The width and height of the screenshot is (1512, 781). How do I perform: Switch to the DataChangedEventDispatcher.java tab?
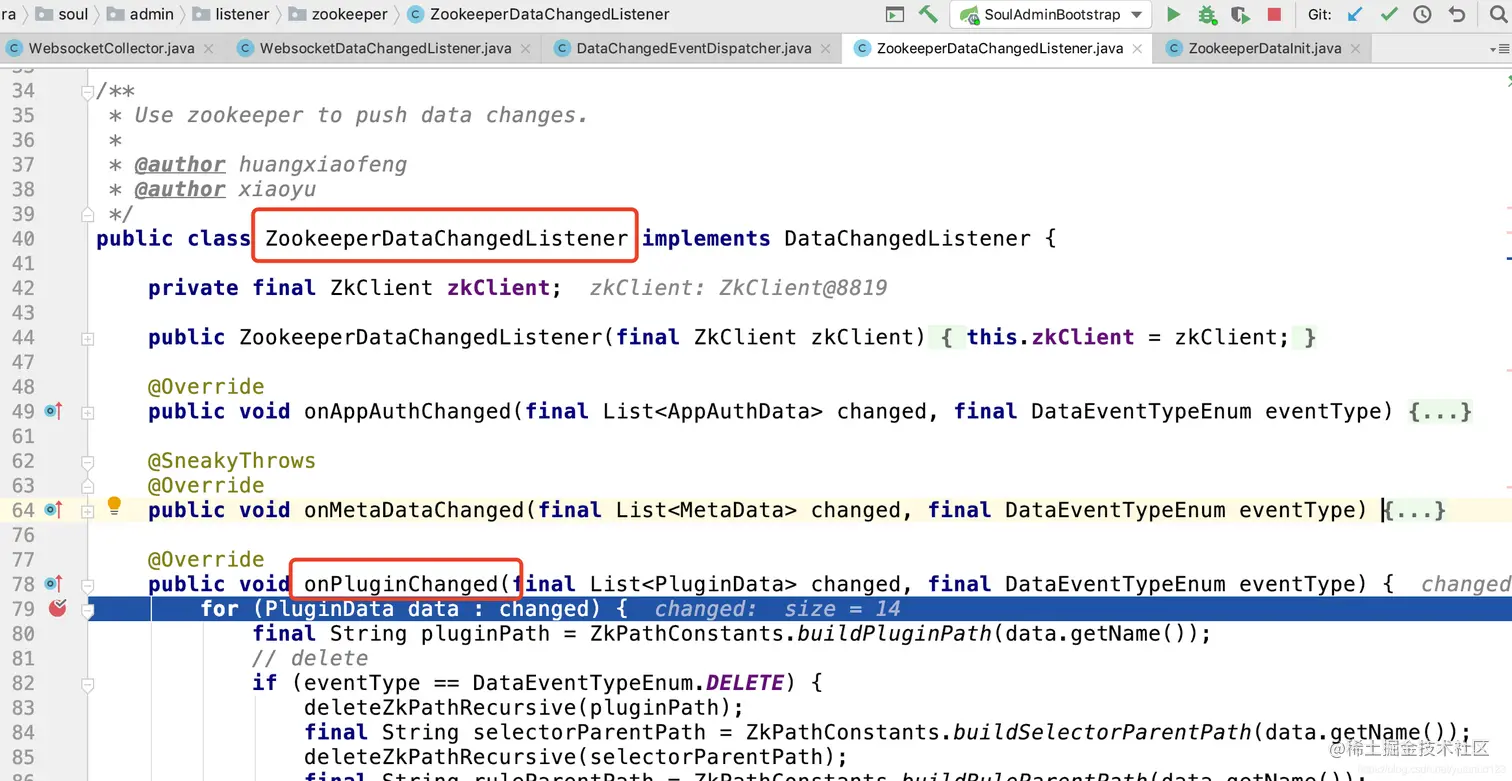pos(694,48)
